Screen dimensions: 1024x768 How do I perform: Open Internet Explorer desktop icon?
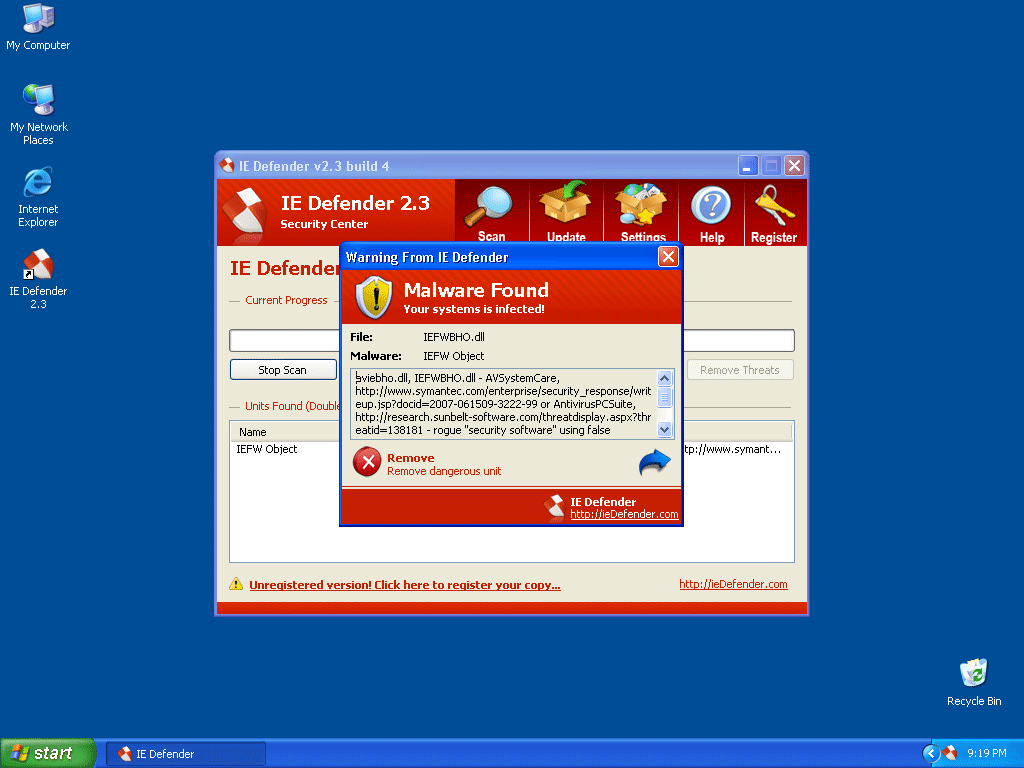38,184
